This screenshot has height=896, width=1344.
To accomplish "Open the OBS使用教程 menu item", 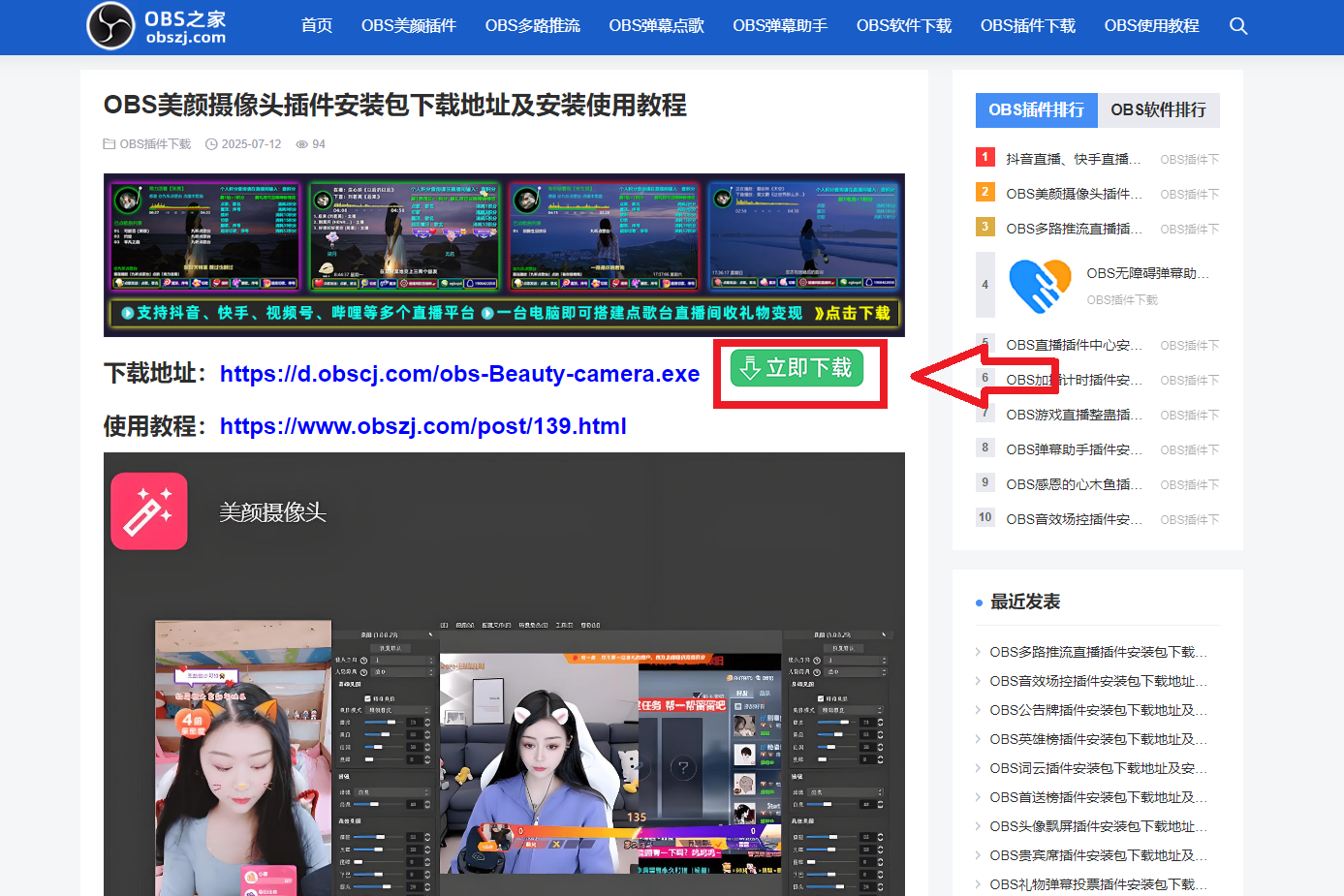I will click(1150, 26).
